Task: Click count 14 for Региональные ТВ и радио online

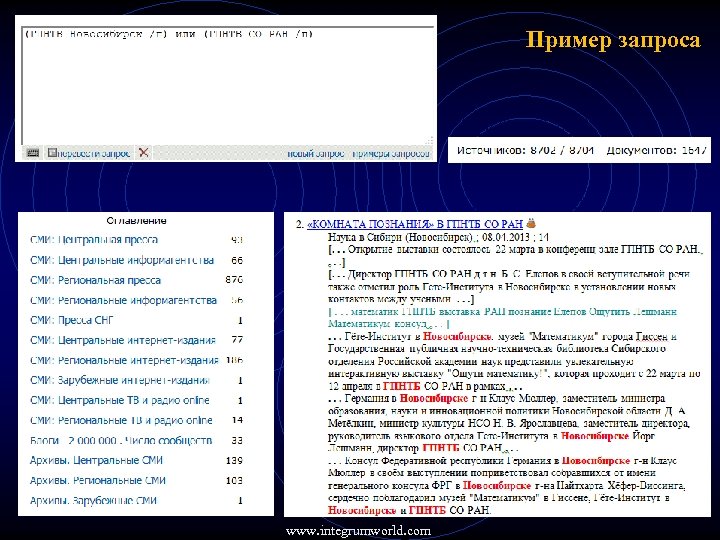Action: pos(237,420)
